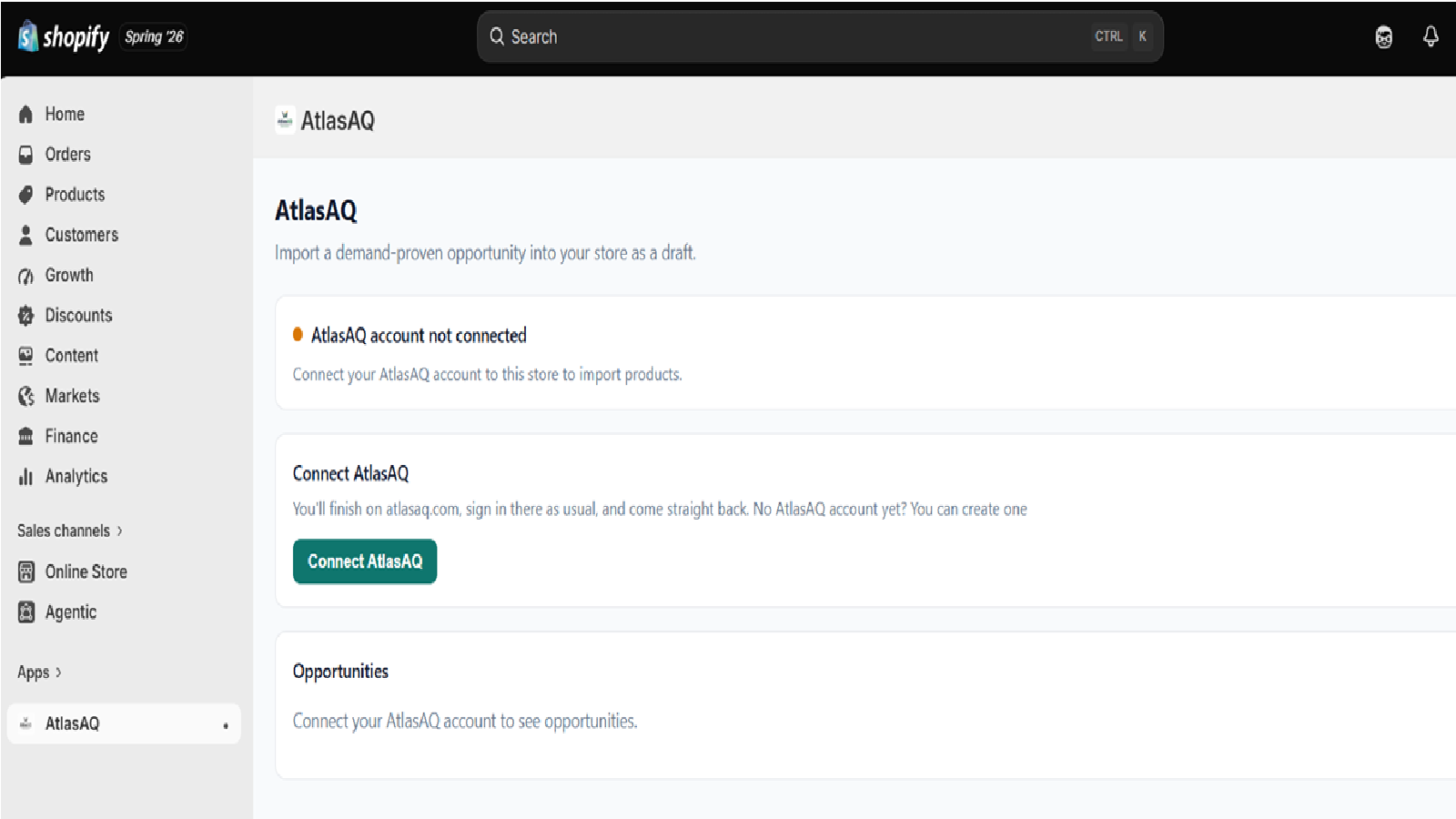This screenshot has width=1456, height=819.
Task: Click the AtlasAQ title in page header
Action: 338,120
